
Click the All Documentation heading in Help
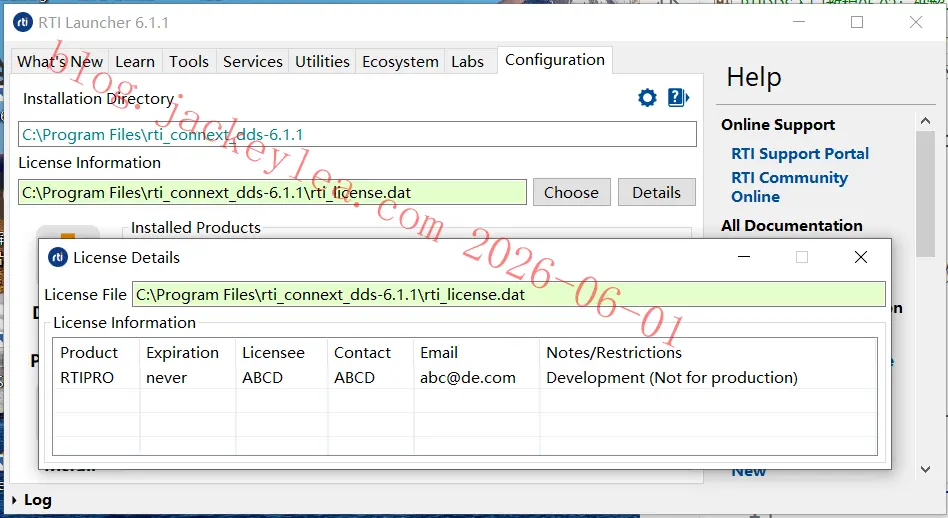pyautogui.click(x=791, y=225)
